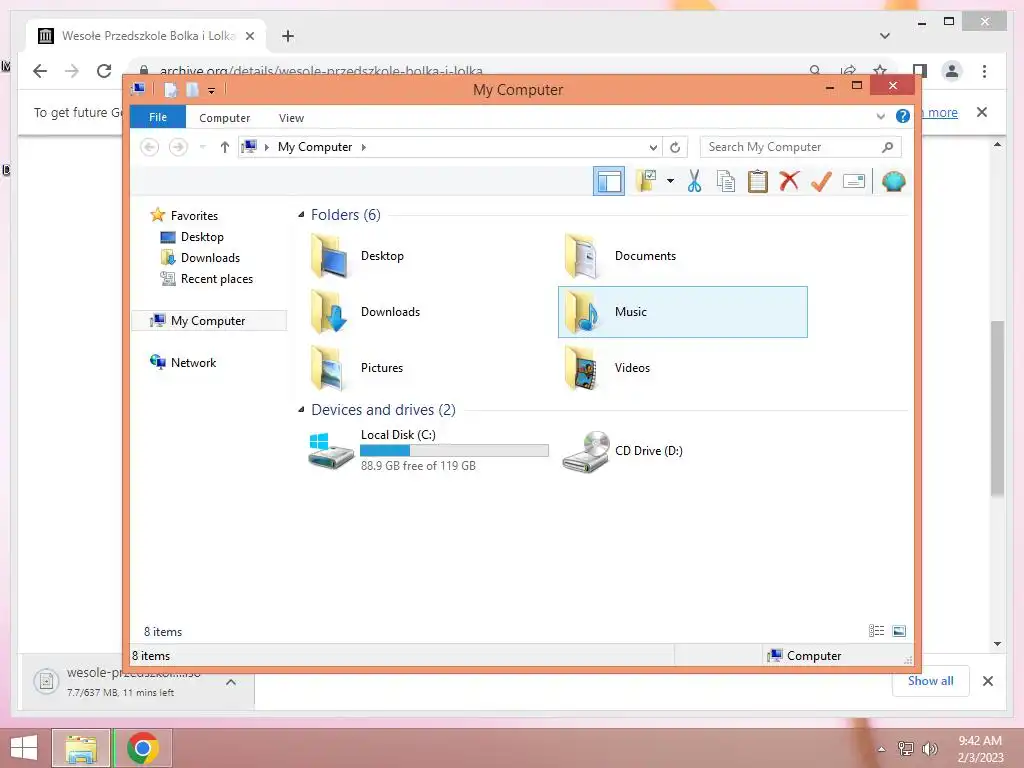Click the Search My Computer field
Viewport: 1024px width, 768px height.
(800, 147)
